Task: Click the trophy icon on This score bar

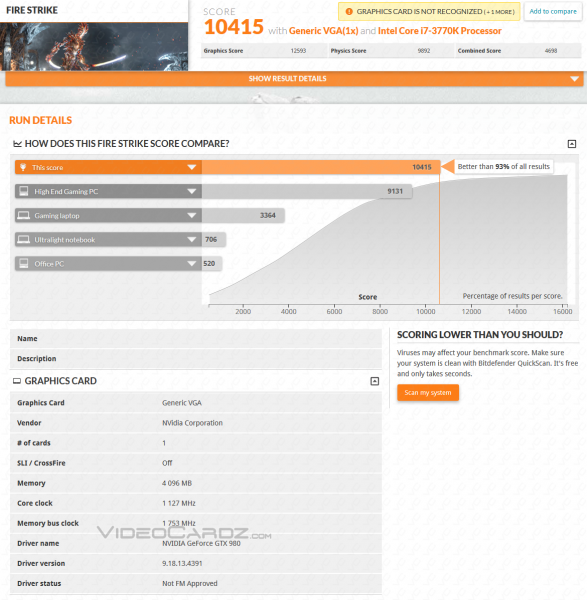Action: [23, 167]
